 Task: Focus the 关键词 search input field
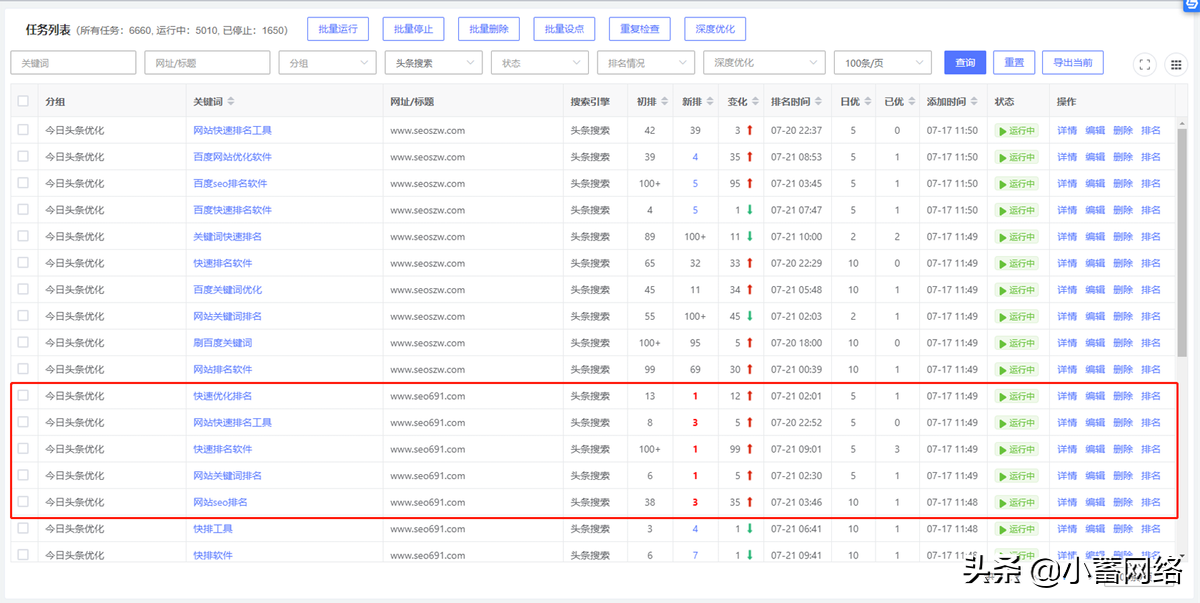73,63
